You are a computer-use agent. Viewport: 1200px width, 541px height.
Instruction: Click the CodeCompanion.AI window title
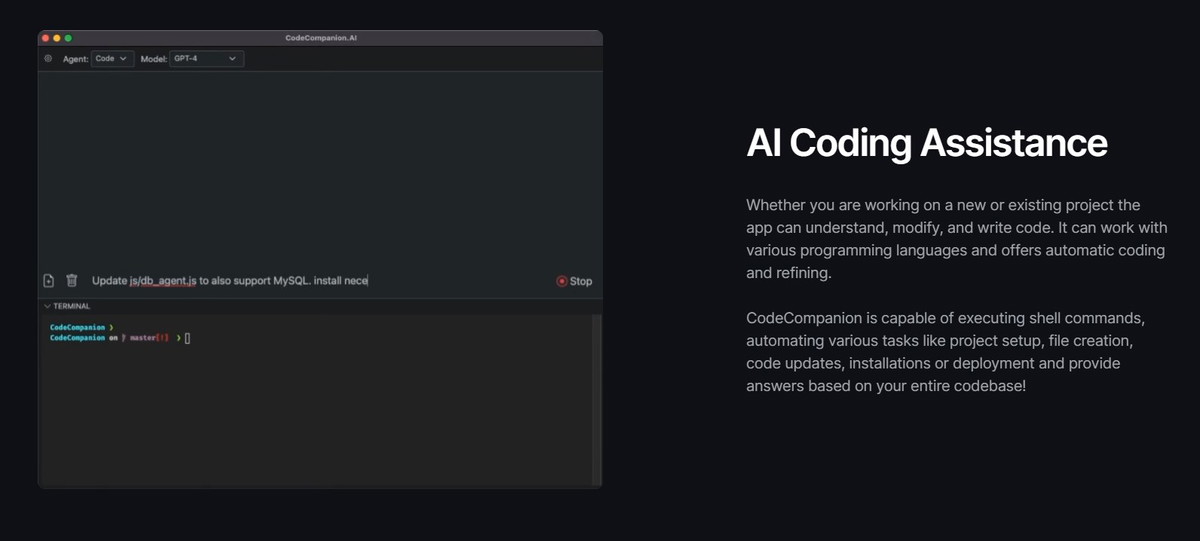pyautogui.click(x=321, y=37)
